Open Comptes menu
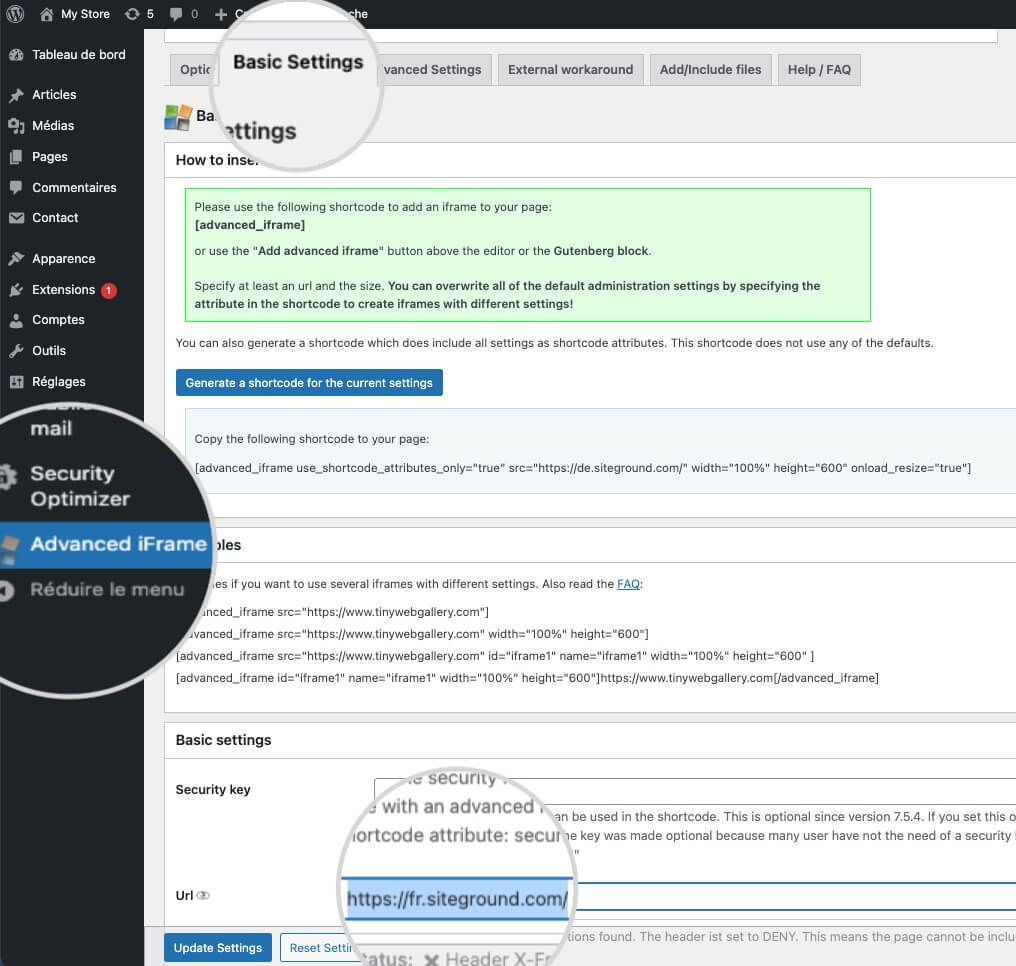This screenshot has width=1016, height=966. click(58, 320)
